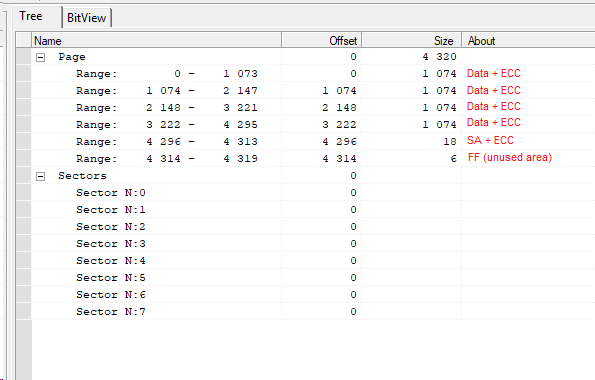Select Sector N:1 entry
The image size is (595, 380).
tap(111, 210)
